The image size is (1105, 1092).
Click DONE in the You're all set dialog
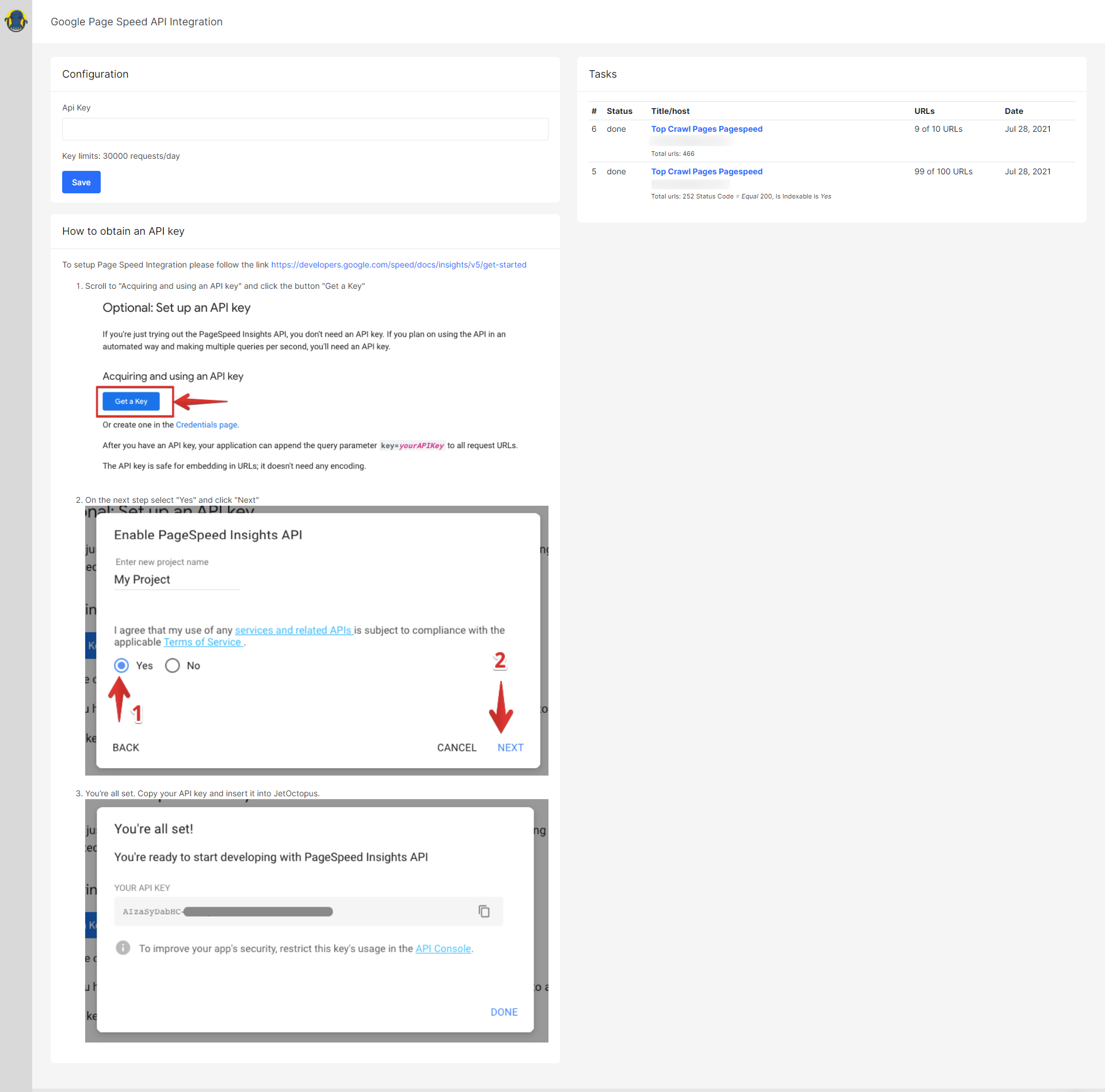pyautogui.click(x=504, y=1012)
